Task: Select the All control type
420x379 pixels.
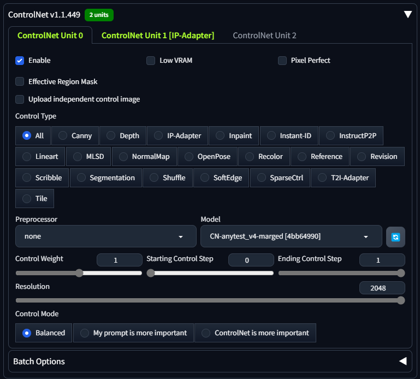Action: click(33, 136)
